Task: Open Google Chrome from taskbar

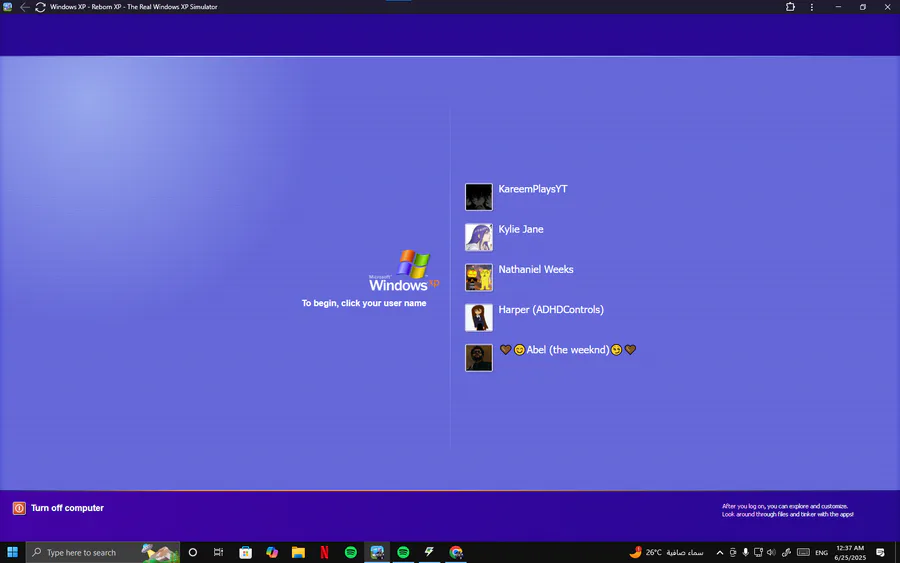Action: (x=456, y=552)
